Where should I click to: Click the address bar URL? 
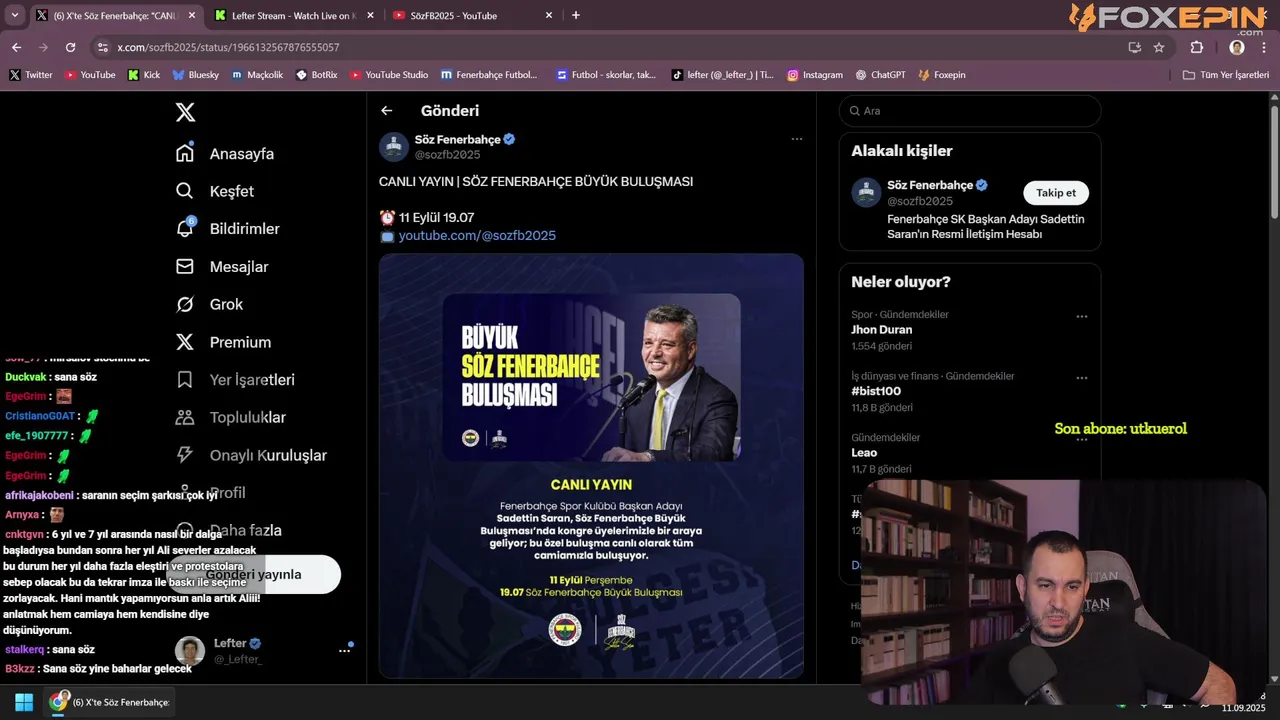[x=228, y=47]
